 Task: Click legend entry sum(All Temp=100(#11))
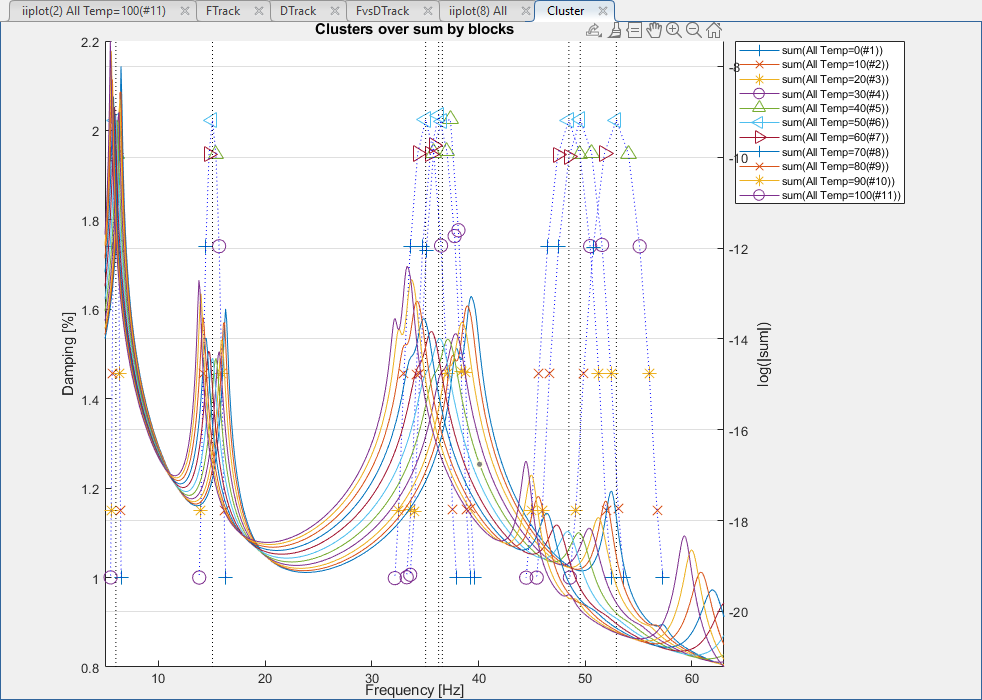tap(842, 196)
